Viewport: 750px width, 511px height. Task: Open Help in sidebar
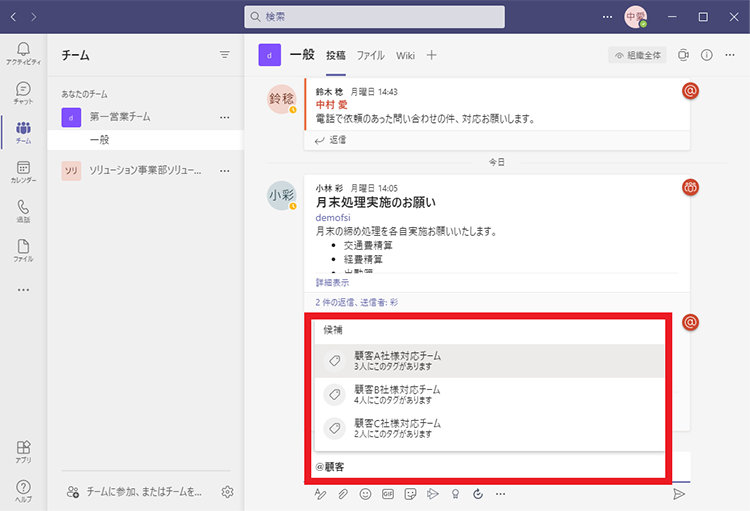coord(23,491)
